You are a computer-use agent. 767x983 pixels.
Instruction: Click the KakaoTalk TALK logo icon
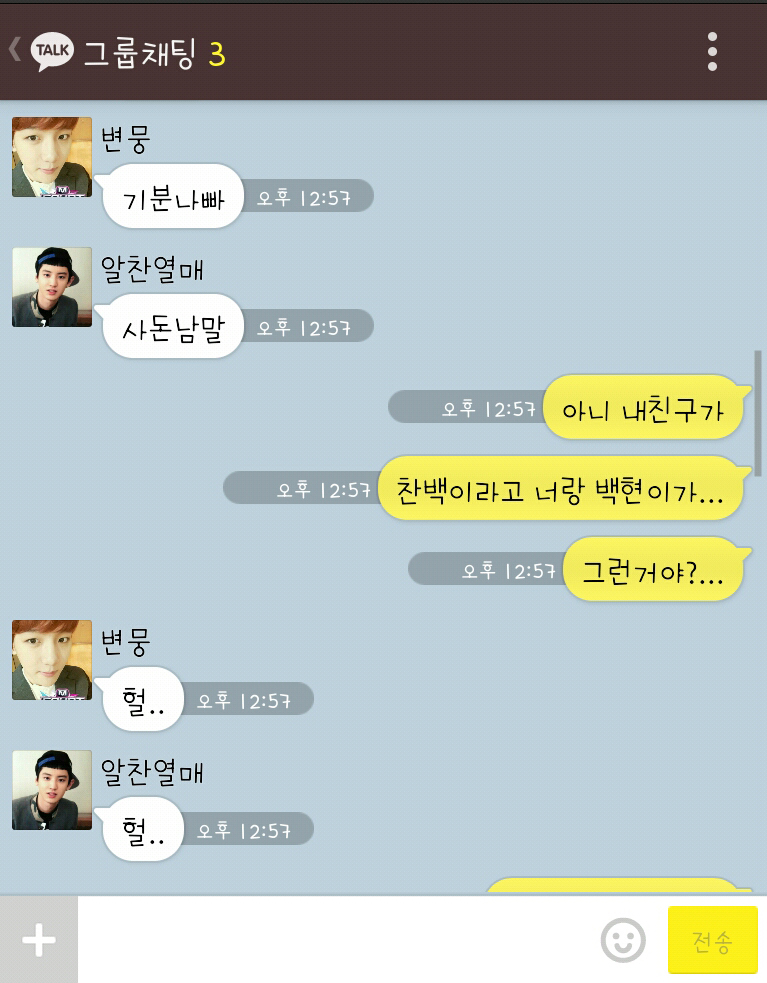pyautogui.click(x=52, y=51)
